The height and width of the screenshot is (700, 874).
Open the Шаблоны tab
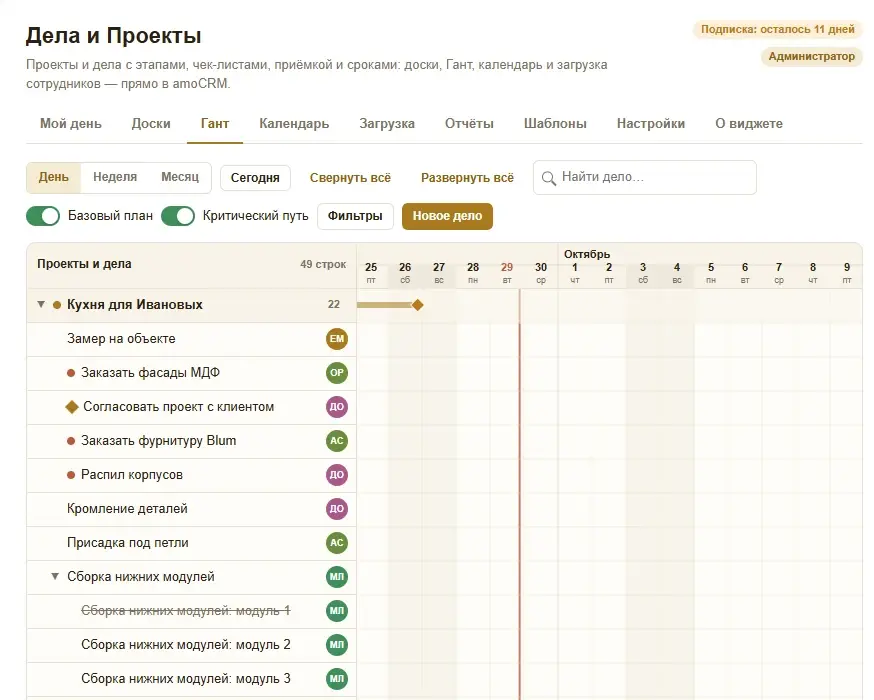tap(555, 124)
